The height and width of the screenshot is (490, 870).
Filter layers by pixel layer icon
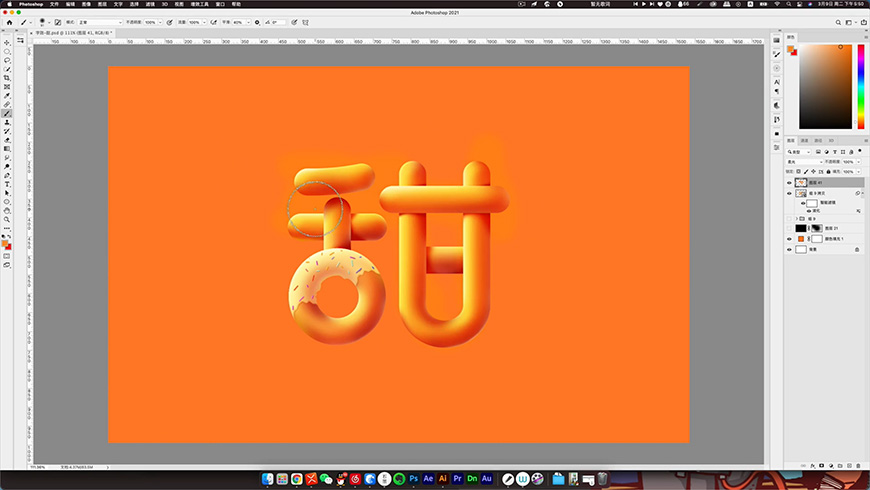[x=818, y=151]
